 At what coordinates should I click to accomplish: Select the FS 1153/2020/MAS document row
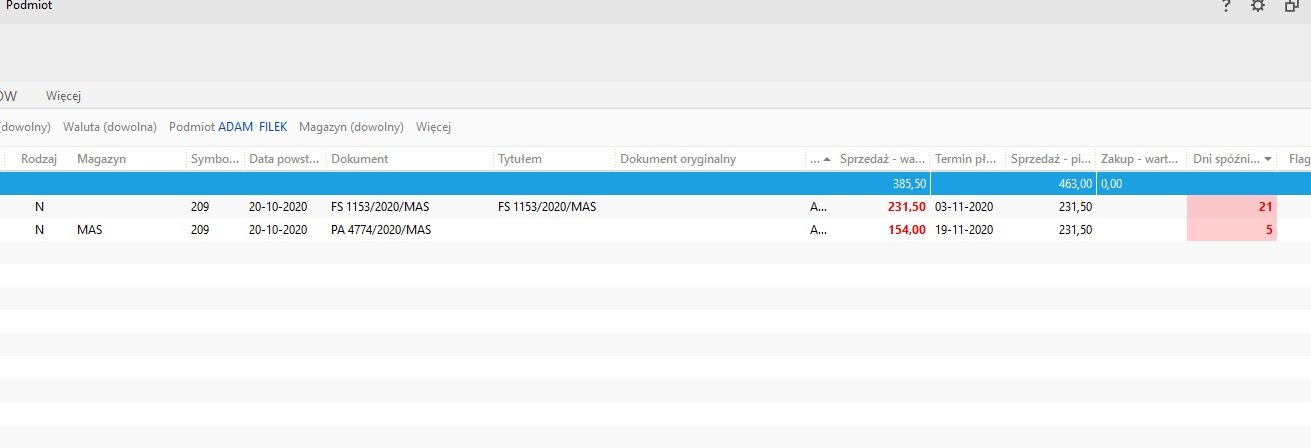coord(381,207)
